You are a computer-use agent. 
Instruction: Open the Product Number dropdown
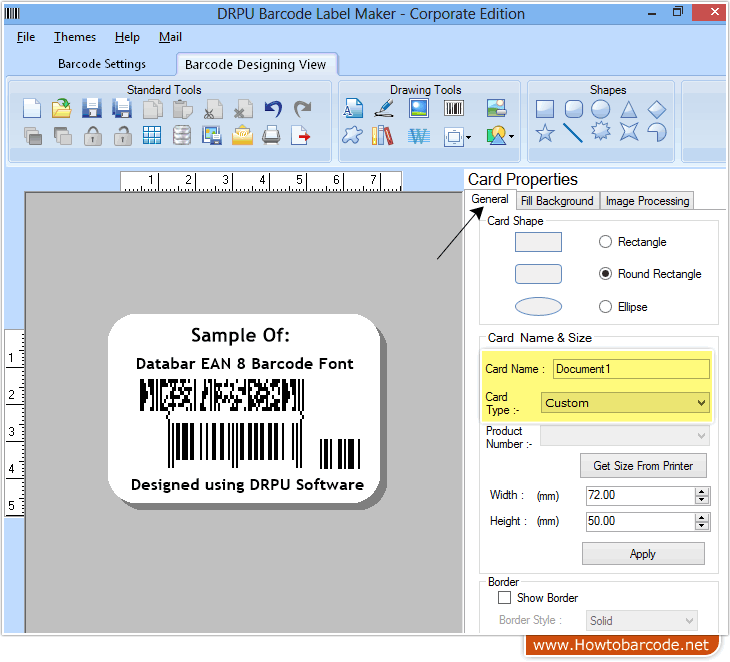625,436
